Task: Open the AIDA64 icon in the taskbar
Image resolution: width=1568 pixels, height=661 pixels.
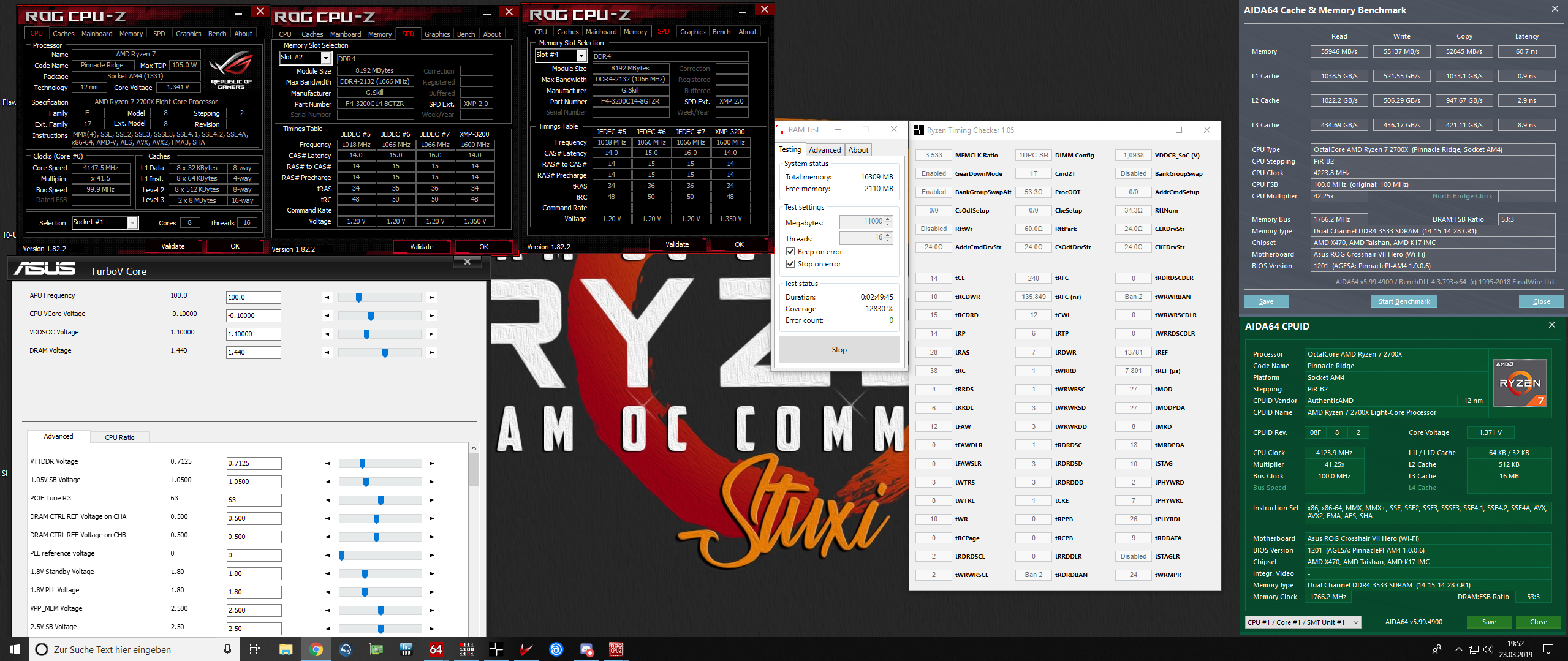Action: tap(436, 649)
